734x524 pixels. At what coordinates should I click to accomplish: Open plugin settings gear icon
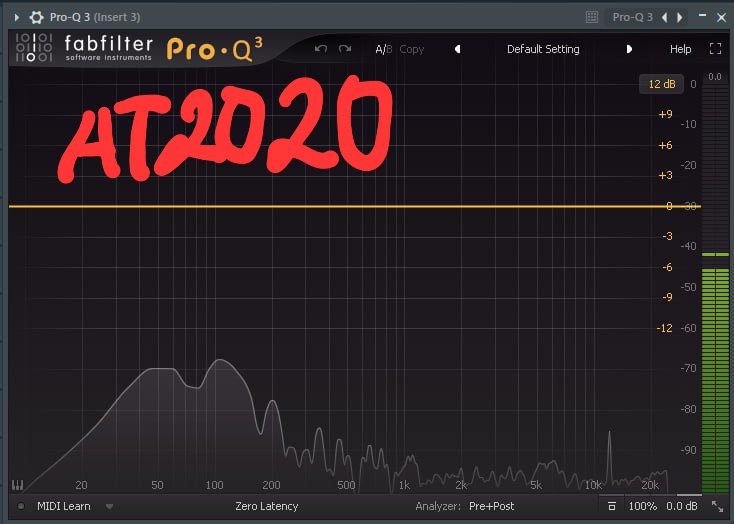click(x=37, y=17)
